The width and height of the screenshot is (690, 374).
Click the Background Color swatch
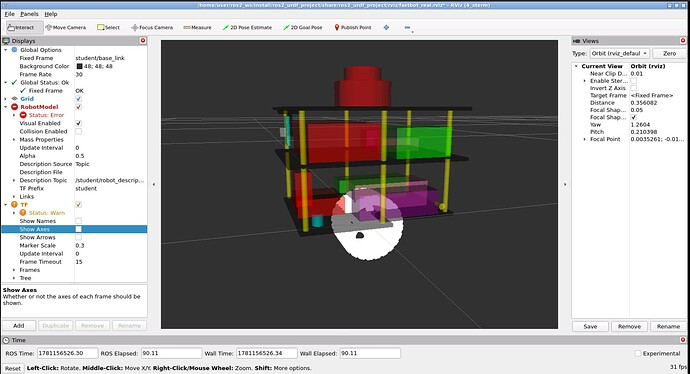click(x=80, y=66)
